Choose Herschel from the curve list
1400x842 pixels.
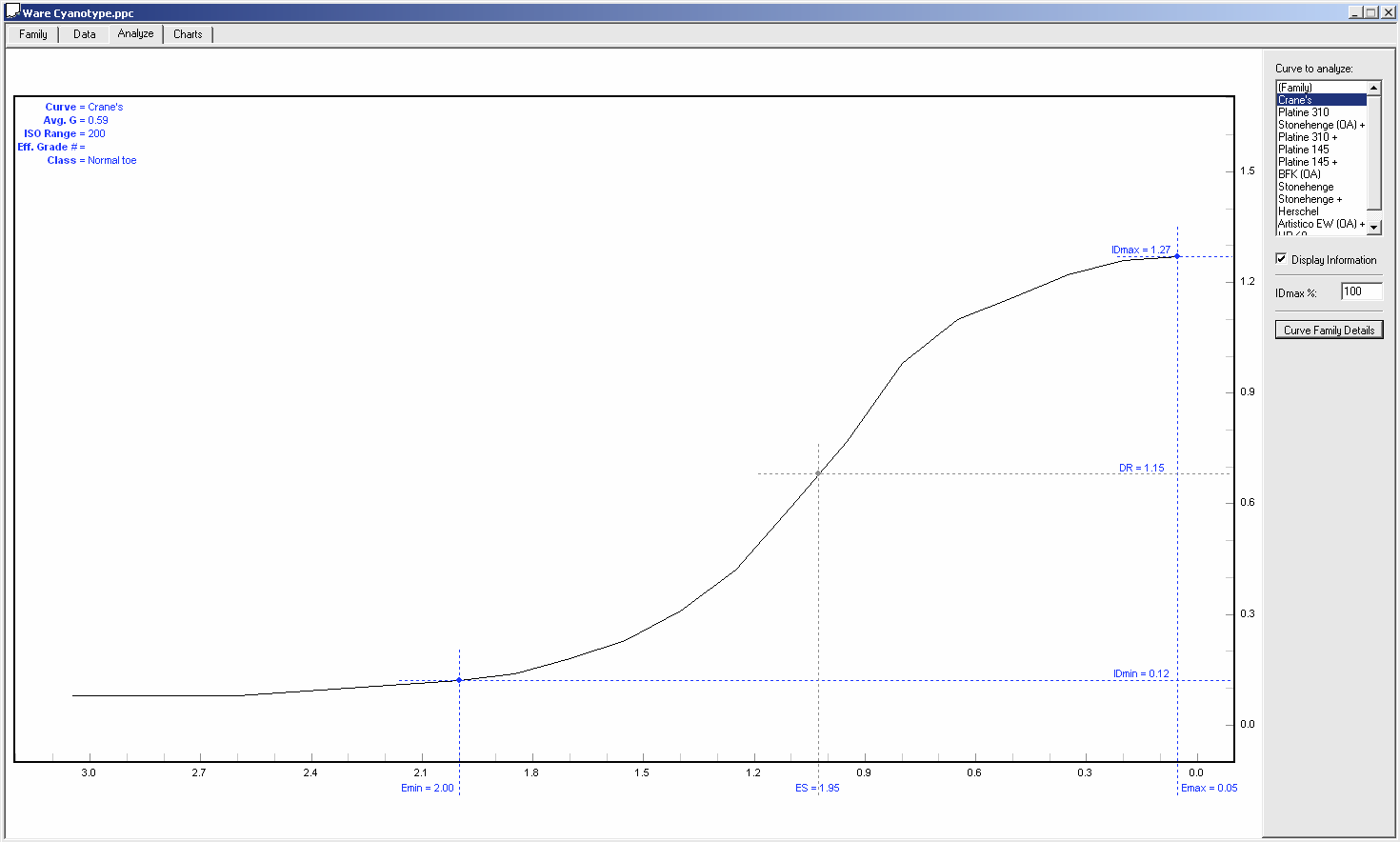[x=1298, y=211]
